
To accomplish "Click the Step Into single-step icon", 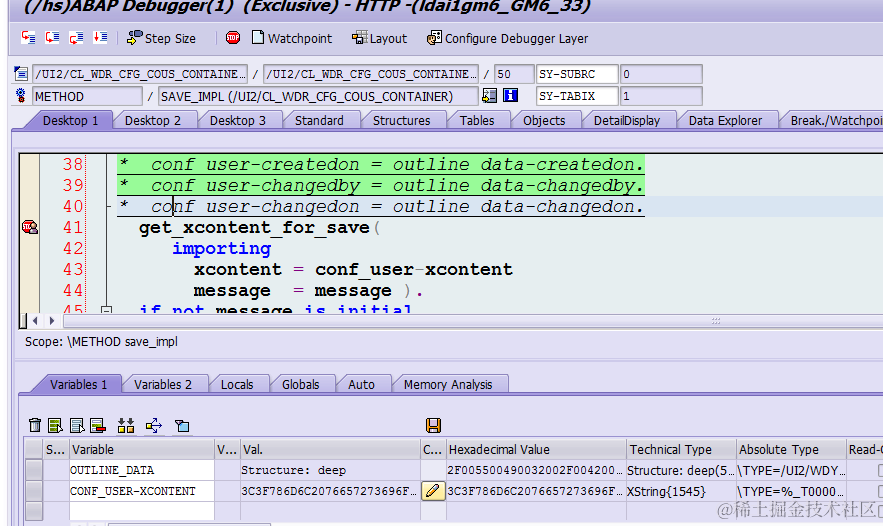I will click(x=28, y=38).
